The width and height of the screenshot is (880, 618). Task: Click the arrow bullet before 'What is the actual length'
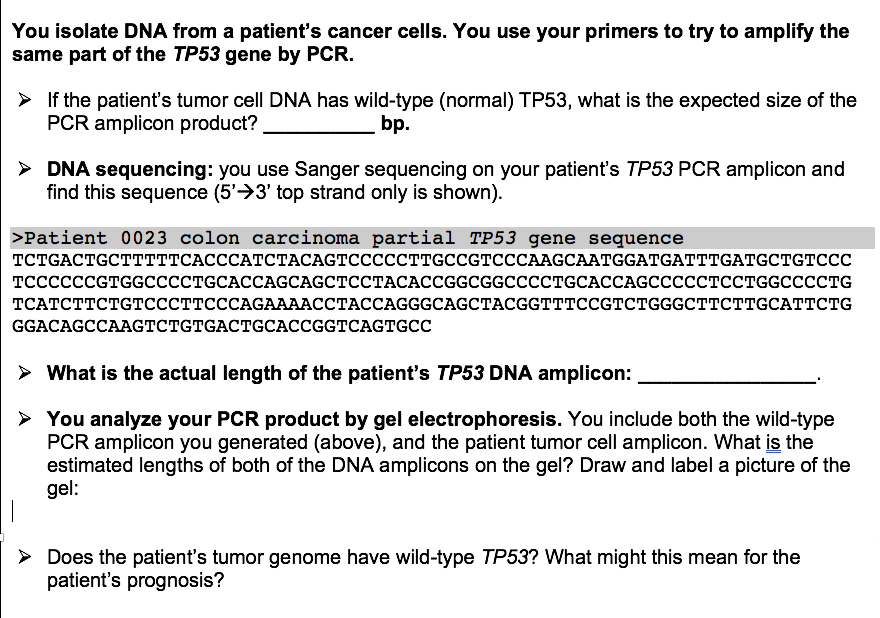(24, 373)
